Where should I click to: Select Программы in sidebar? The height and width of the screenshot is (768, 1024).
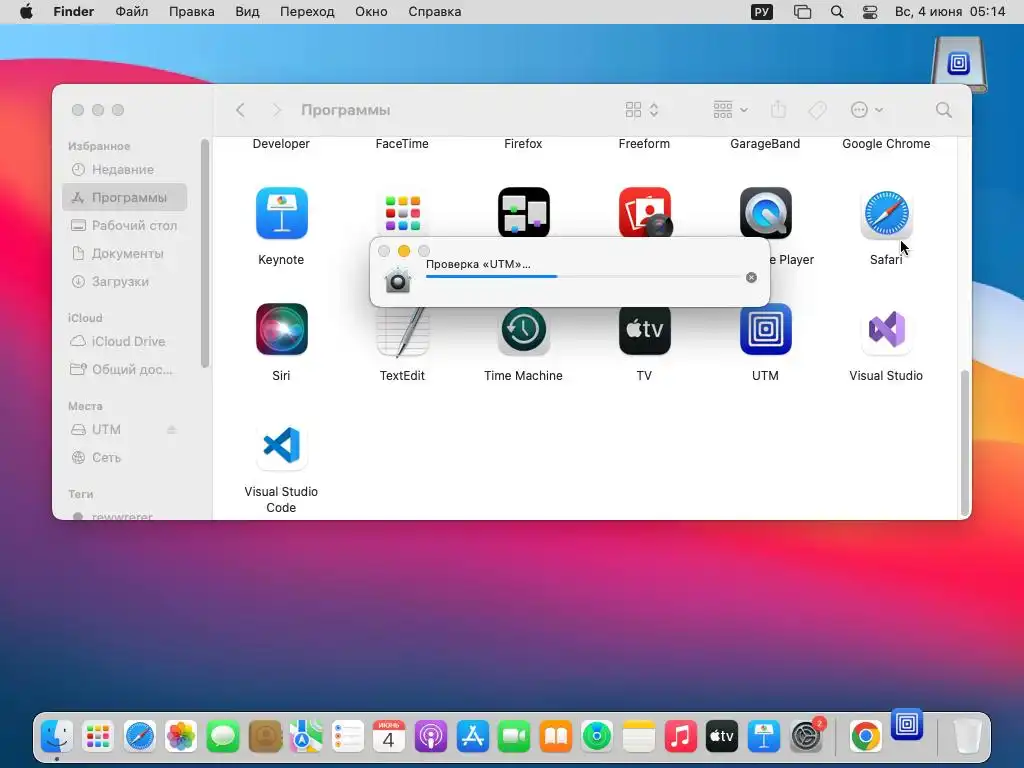[x=125, y=197]
